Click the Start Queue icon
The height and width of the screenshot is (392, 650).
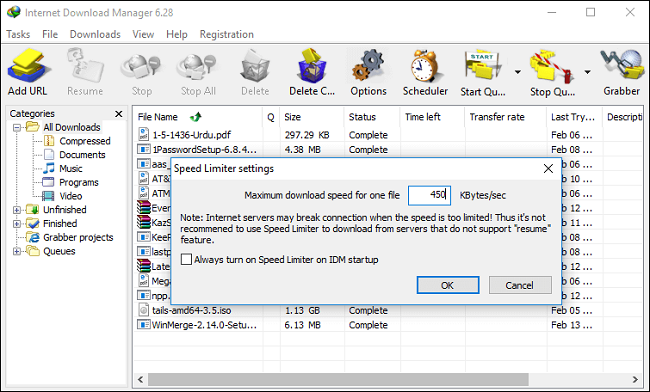click(x=483, y=65)
